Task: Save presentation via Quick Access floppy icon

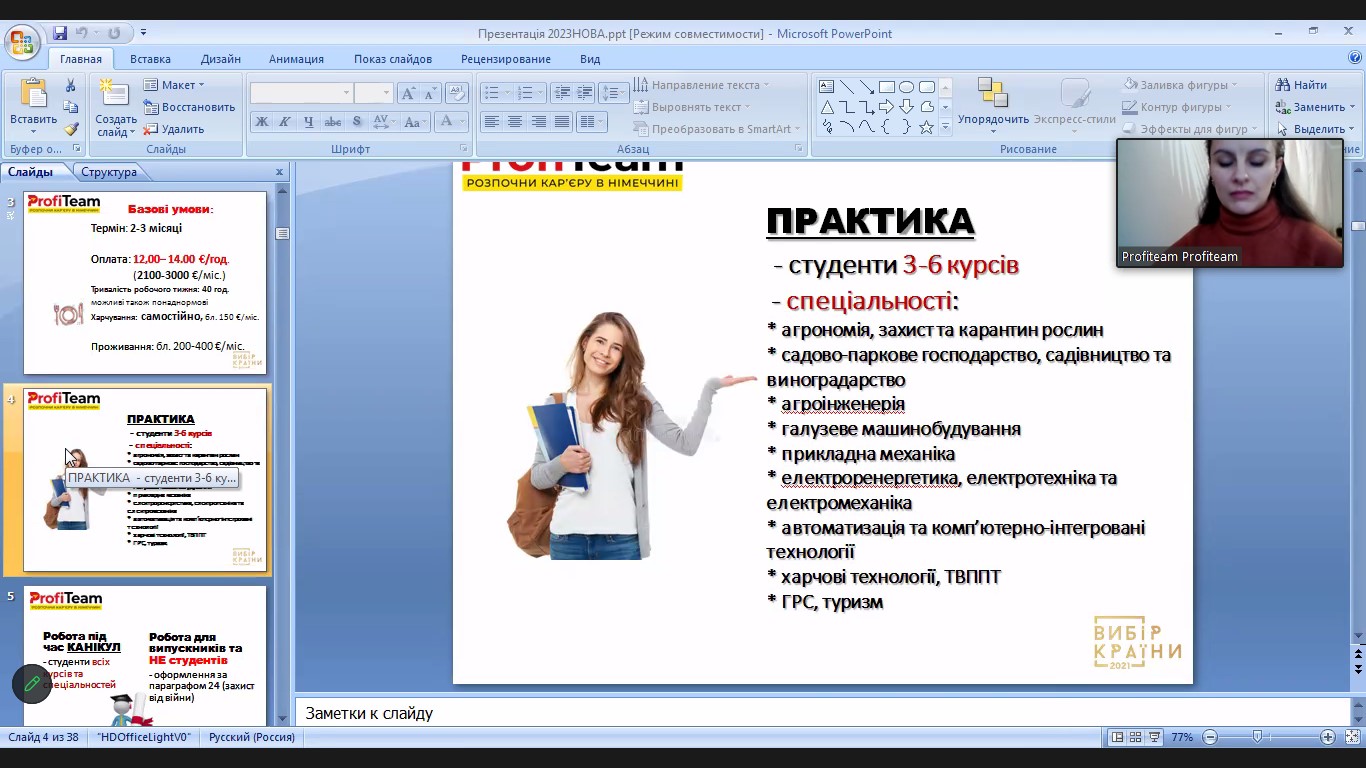Action: pyautogui.click(x=60, y=33)
